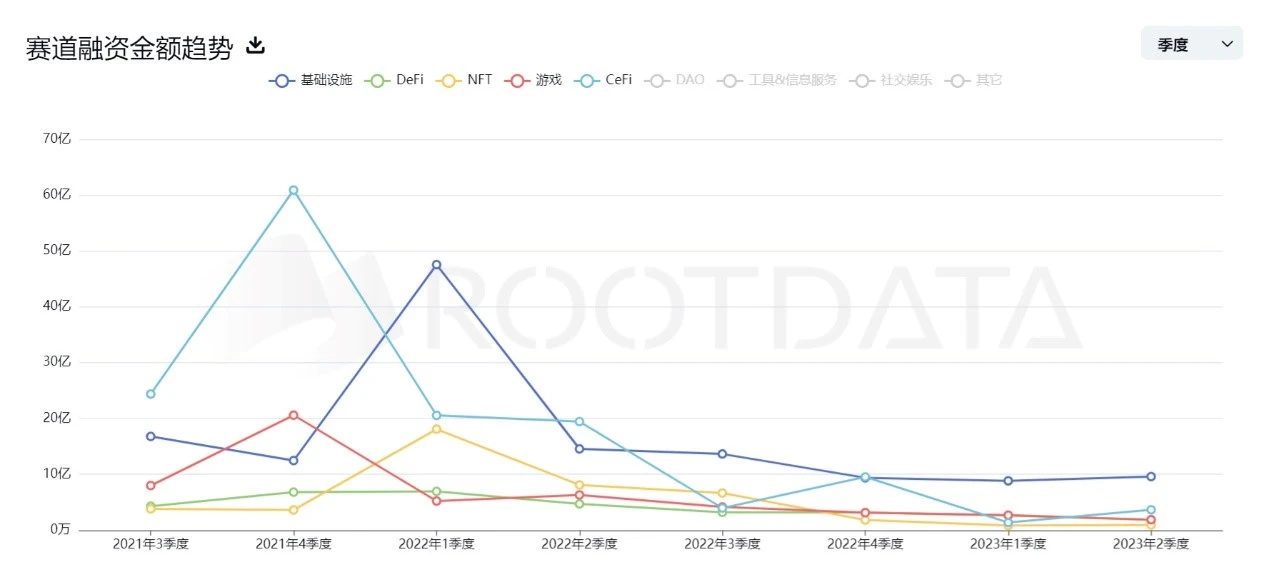
Task: Hide the 游戏 series in legend
Action: tap(534, 80)
